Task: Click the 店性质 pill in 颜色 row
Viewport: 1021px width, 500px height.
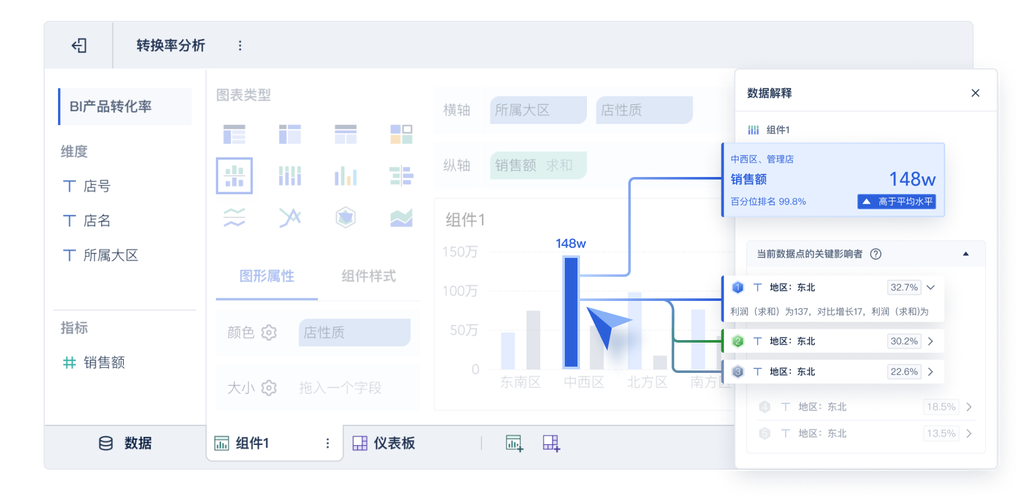Action: coord(355,333)
